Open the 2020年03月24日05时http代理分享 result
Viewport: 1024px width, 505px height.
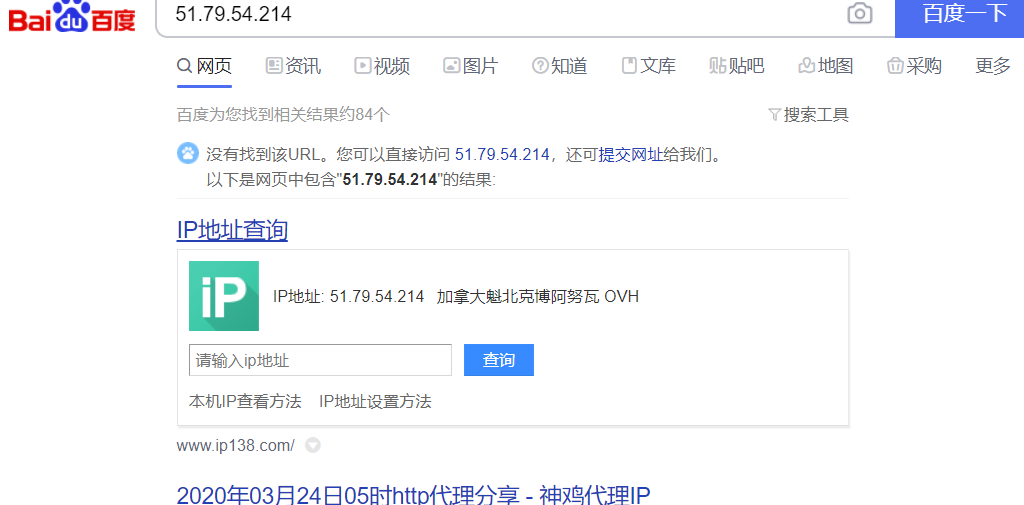413,495
